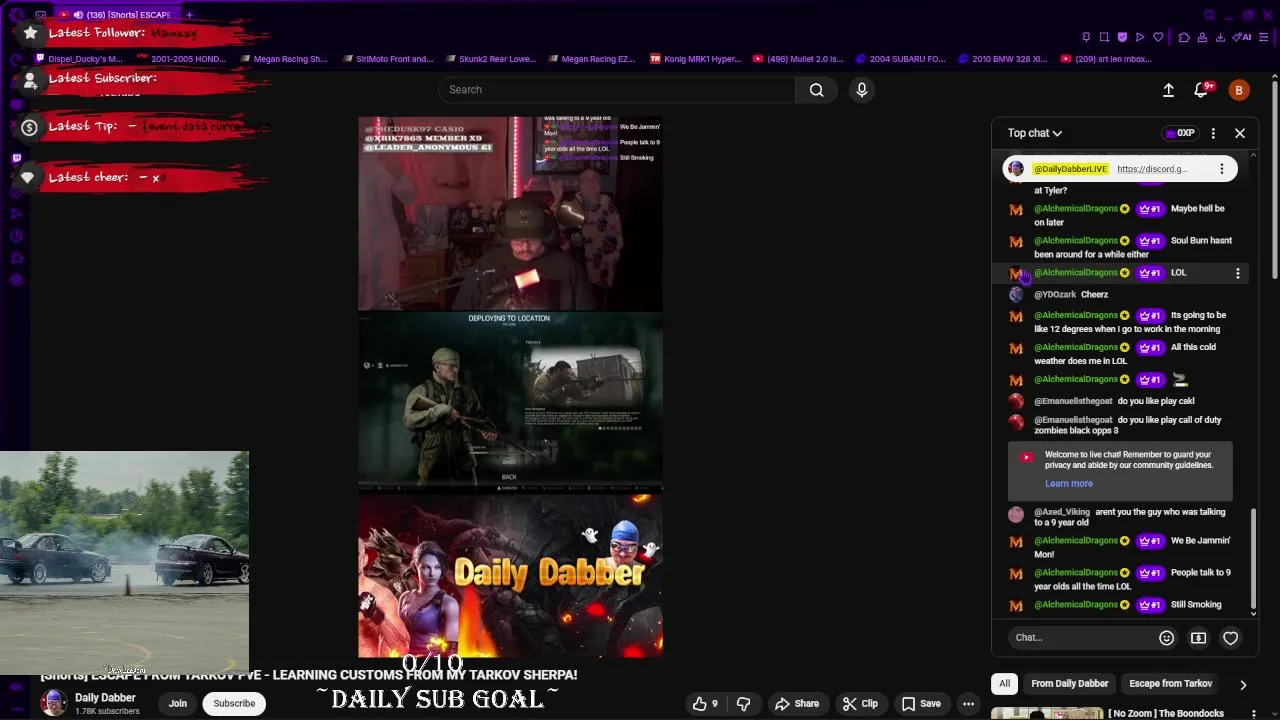Open 'Konig MRK1 Hyper...' bookmark
This screenshot has height=720, width=1280.
(x=696, y=59)
